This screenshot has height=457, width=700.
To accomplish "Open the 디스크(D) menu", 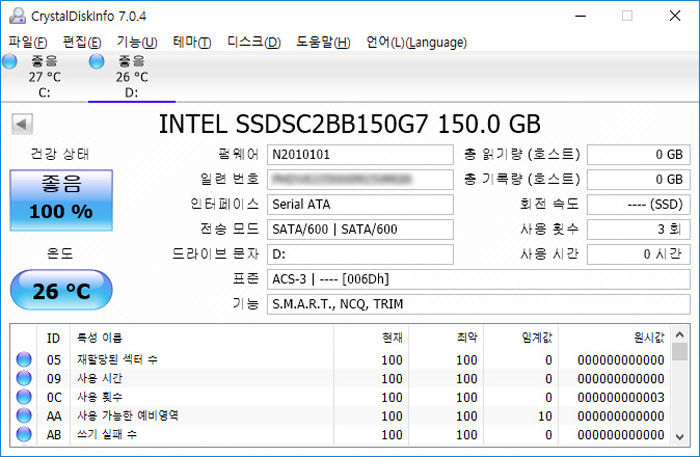I will click(254, 42).
